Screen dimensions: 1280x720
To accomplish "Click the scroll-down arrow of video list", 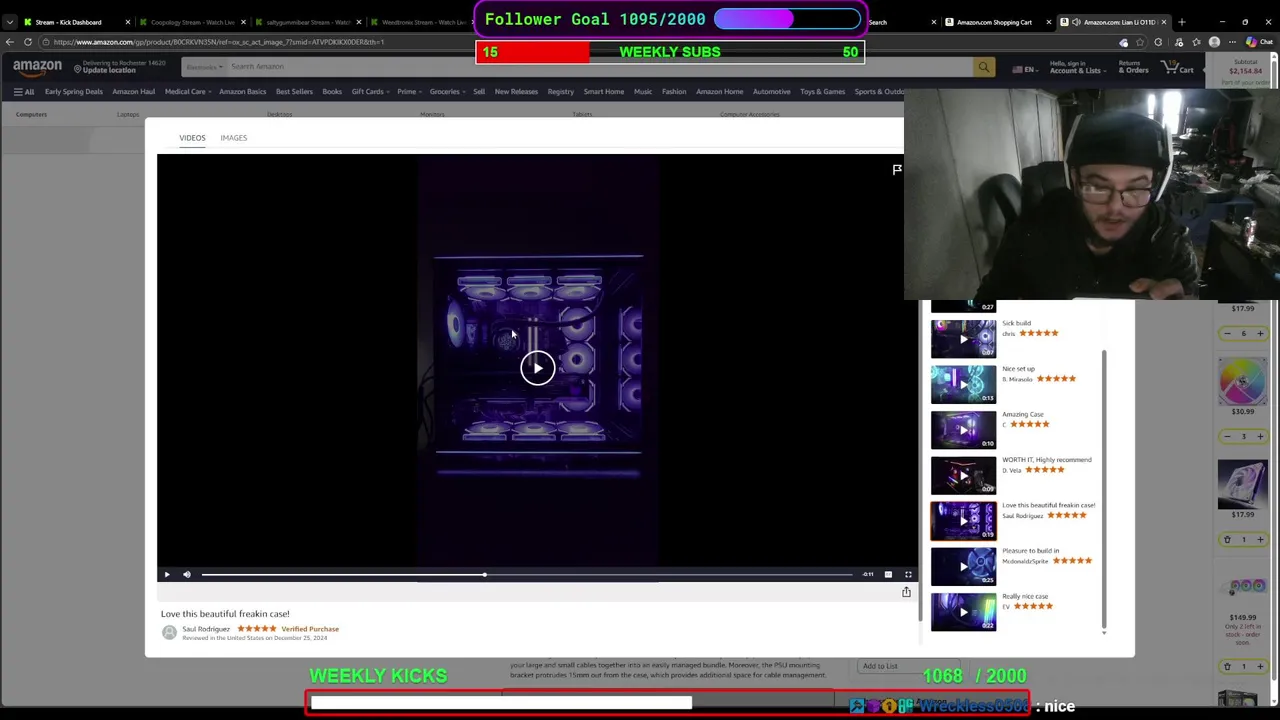I will (1104, 632).
